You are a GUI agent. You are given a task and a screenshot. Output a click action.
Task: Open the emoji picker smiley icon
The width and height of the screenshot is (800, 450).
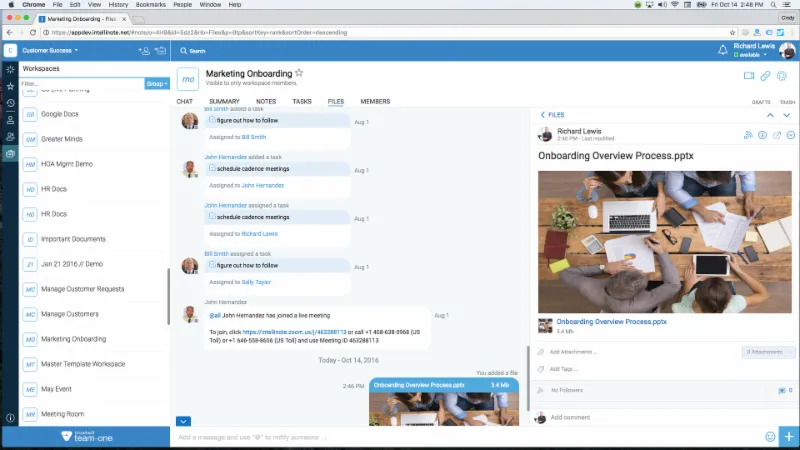click(770, 437)
